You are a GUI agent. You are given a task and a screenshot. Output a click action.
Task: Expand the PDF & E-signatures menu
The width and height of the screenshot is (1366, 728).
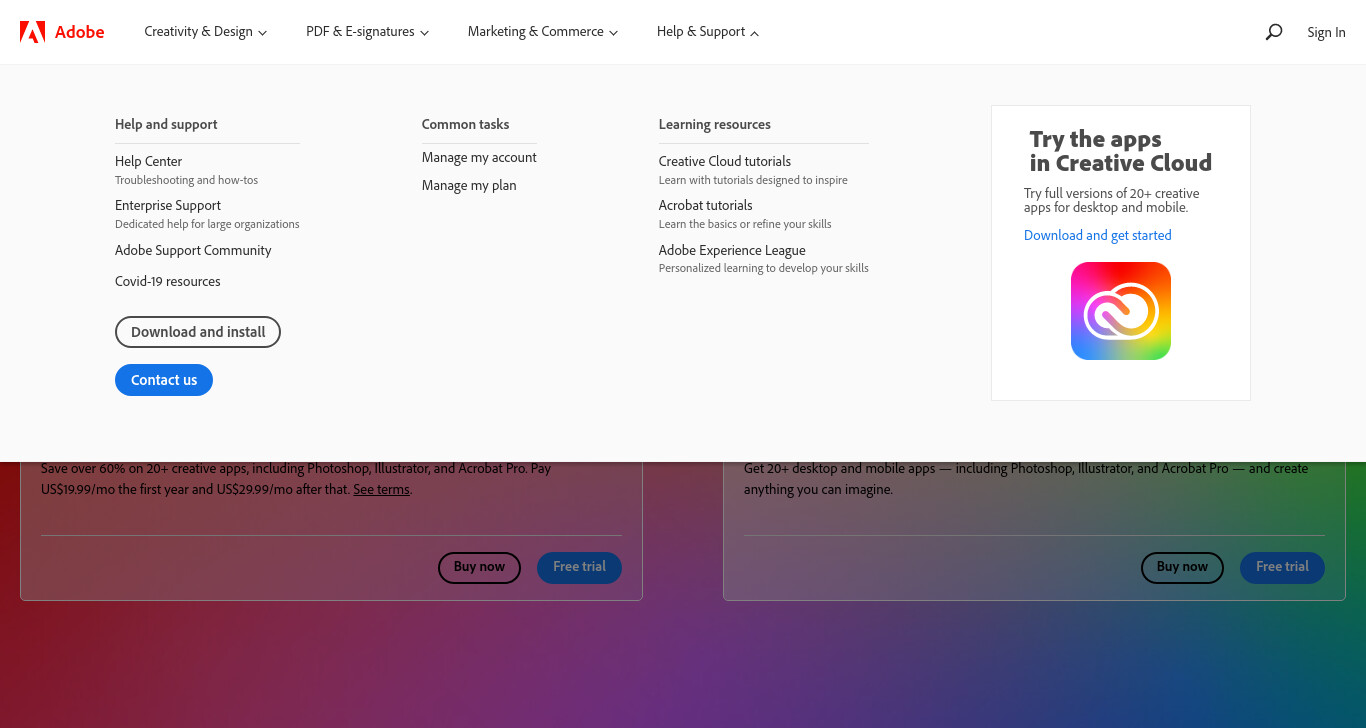[367, 32]
